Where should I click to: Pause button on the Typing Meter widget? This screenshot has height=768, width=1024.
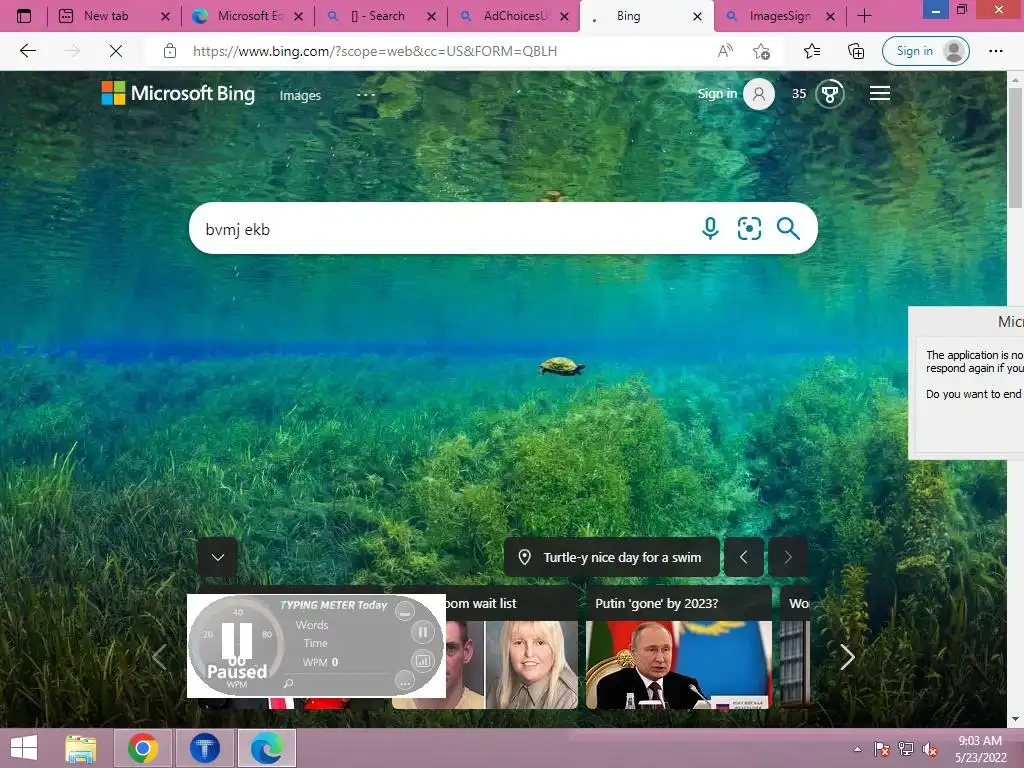(423, 632)
